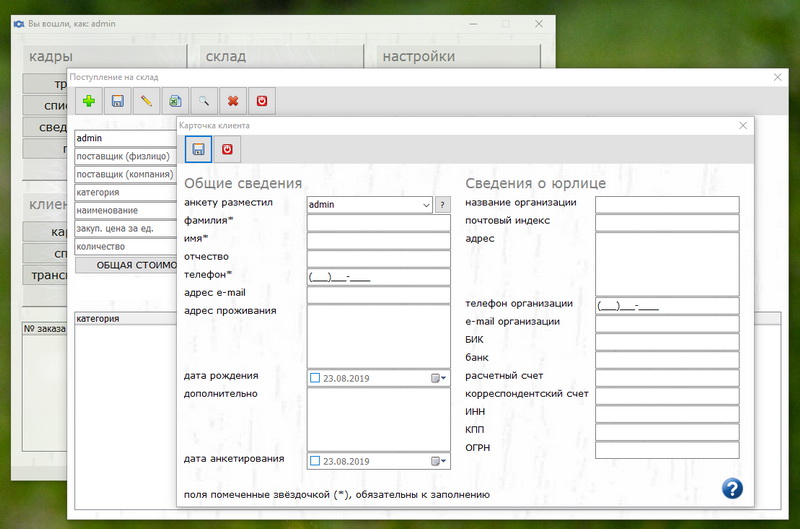Toggle the дата анкетирования checkbox
The image size is (800, 529).
click(315, 461)
